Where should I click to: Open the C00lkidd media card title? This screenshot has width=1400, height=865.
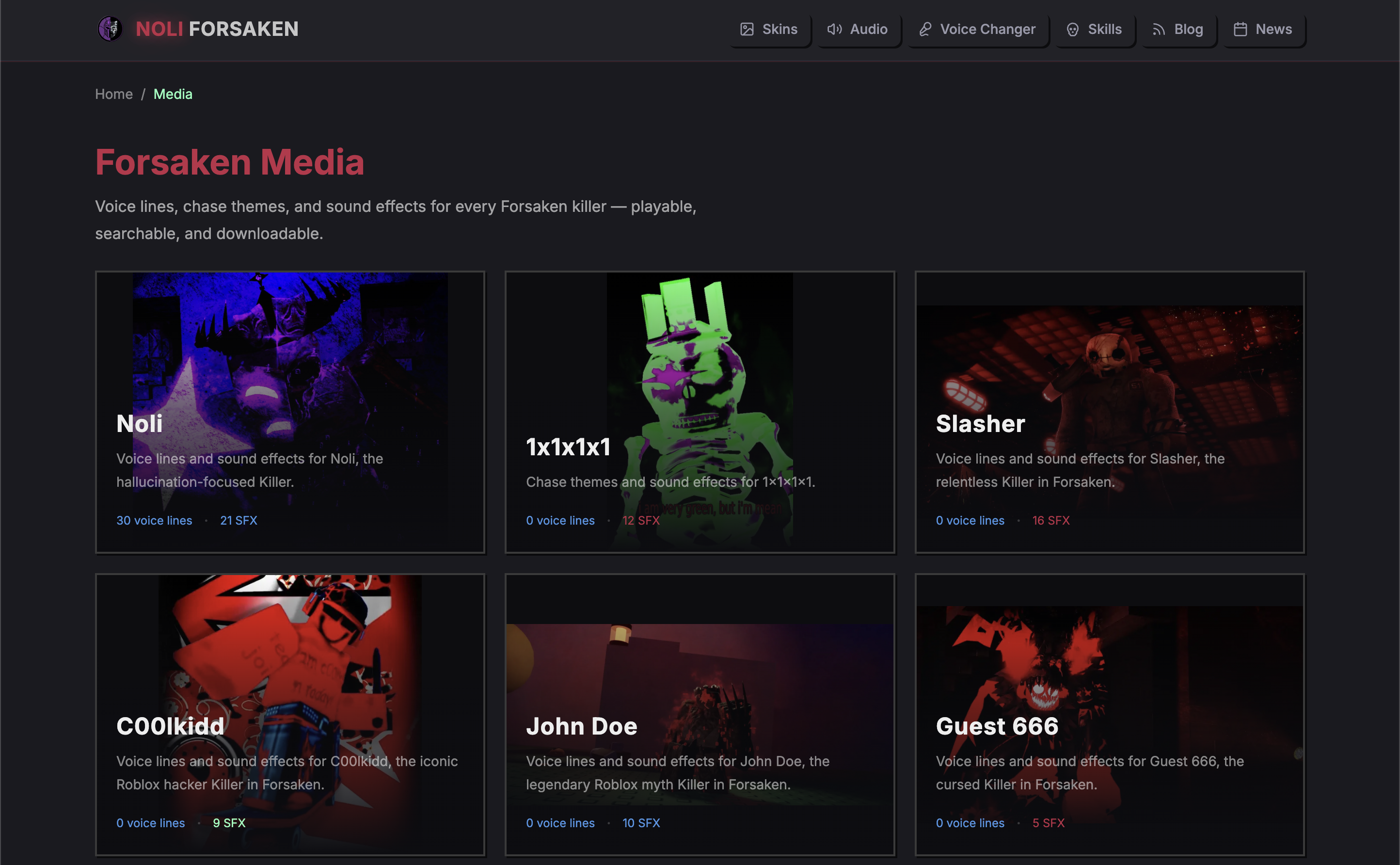[x=170, y=726]
